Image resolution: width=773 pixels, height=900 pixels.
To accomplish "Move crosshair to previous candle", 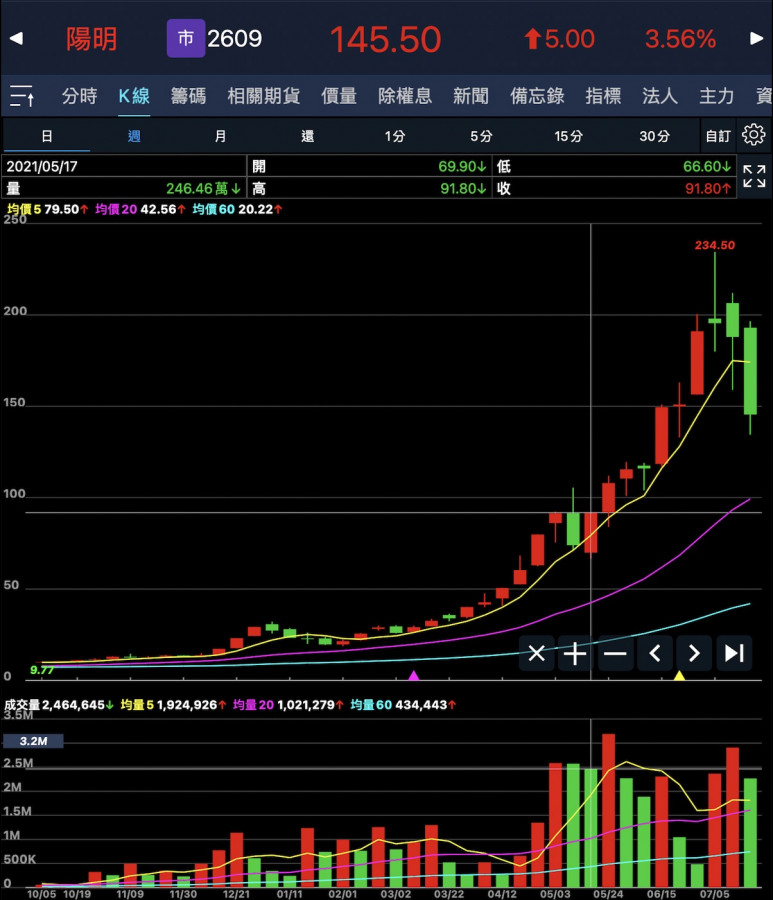I will click(655, 654).
